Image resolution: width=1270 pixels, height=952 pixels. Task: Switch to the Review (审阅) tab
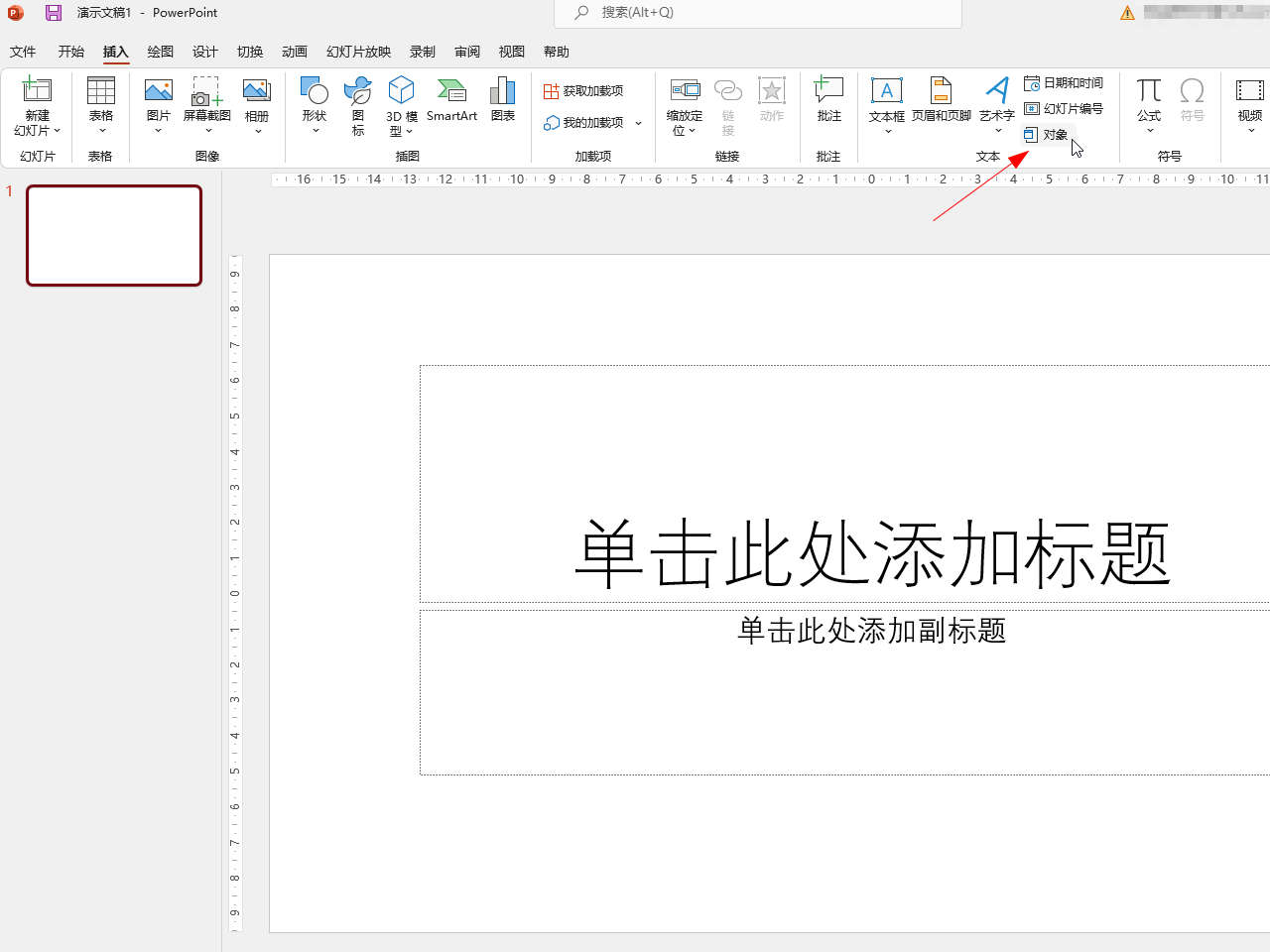coord(467,52)
